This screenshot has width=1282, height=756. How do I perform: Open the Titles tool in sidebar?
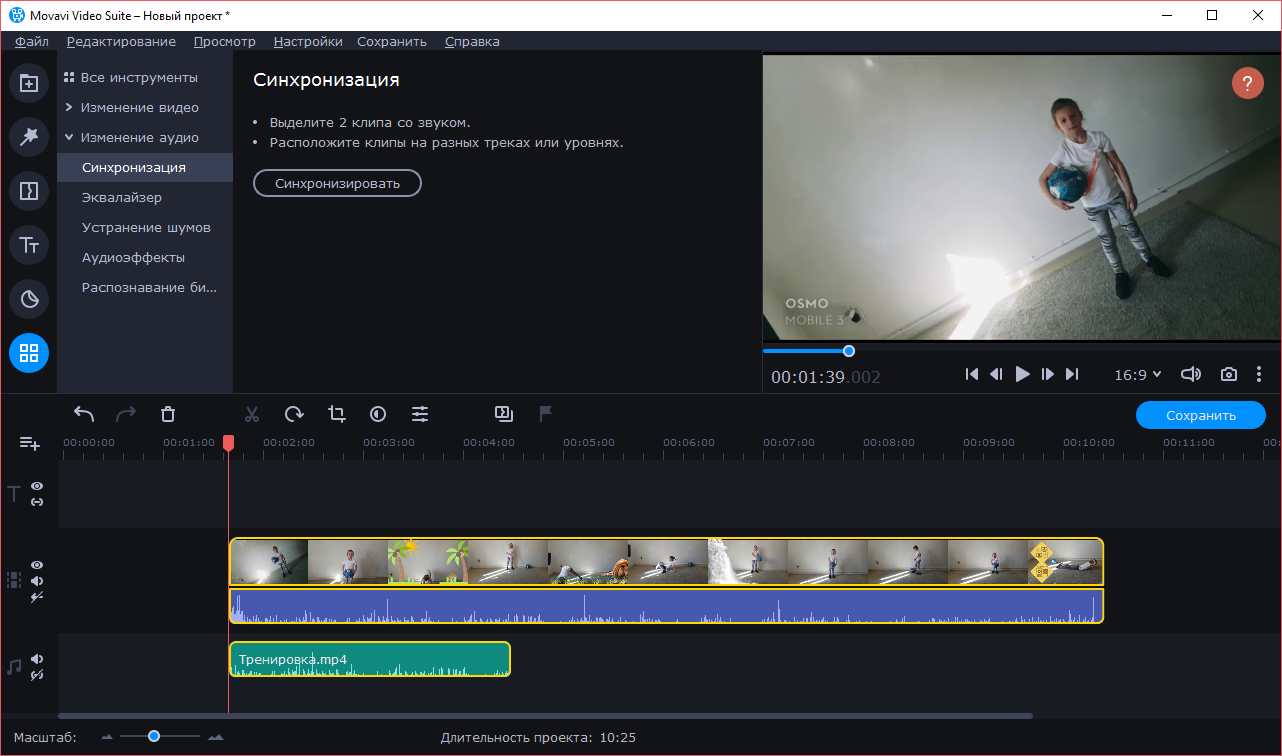coord(29,245)
